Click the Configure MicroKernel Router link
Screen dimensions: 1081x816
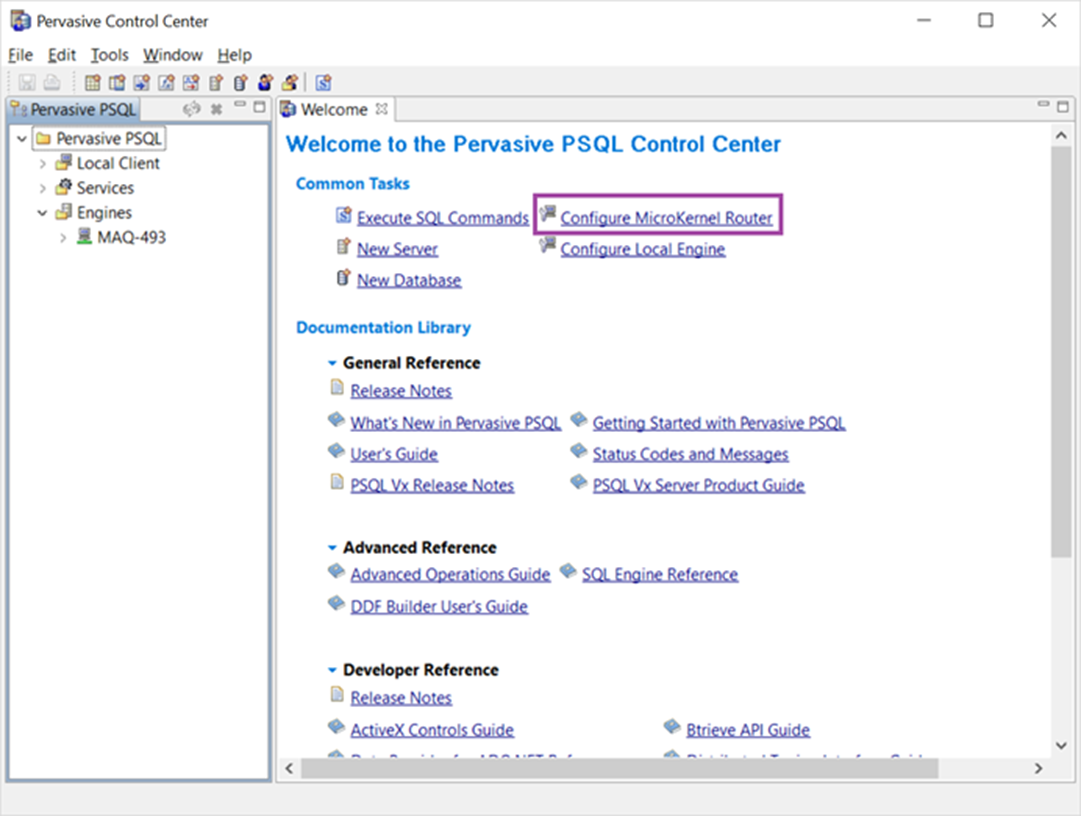coord(666,218)
